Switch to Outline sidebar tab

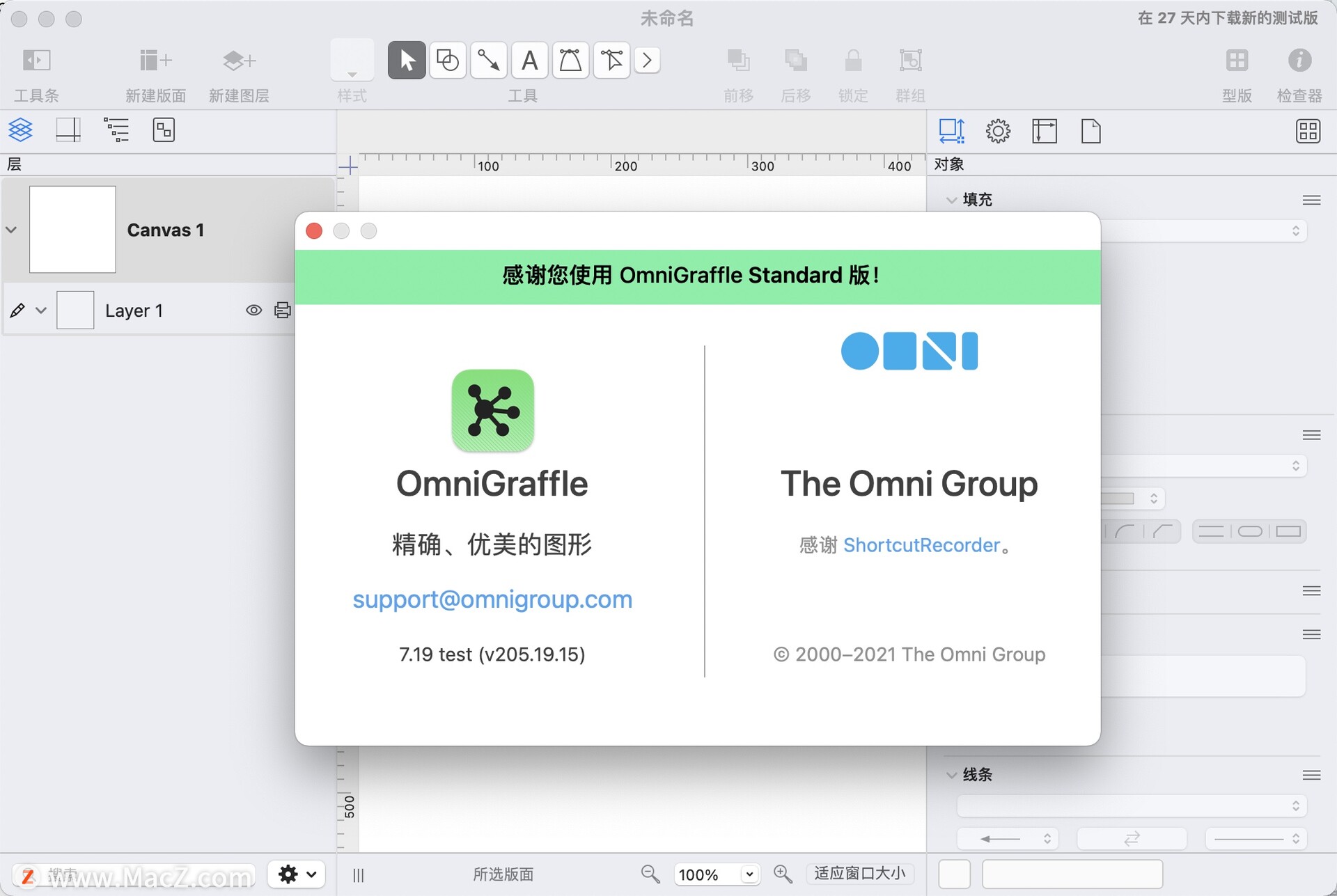point(116,129)
